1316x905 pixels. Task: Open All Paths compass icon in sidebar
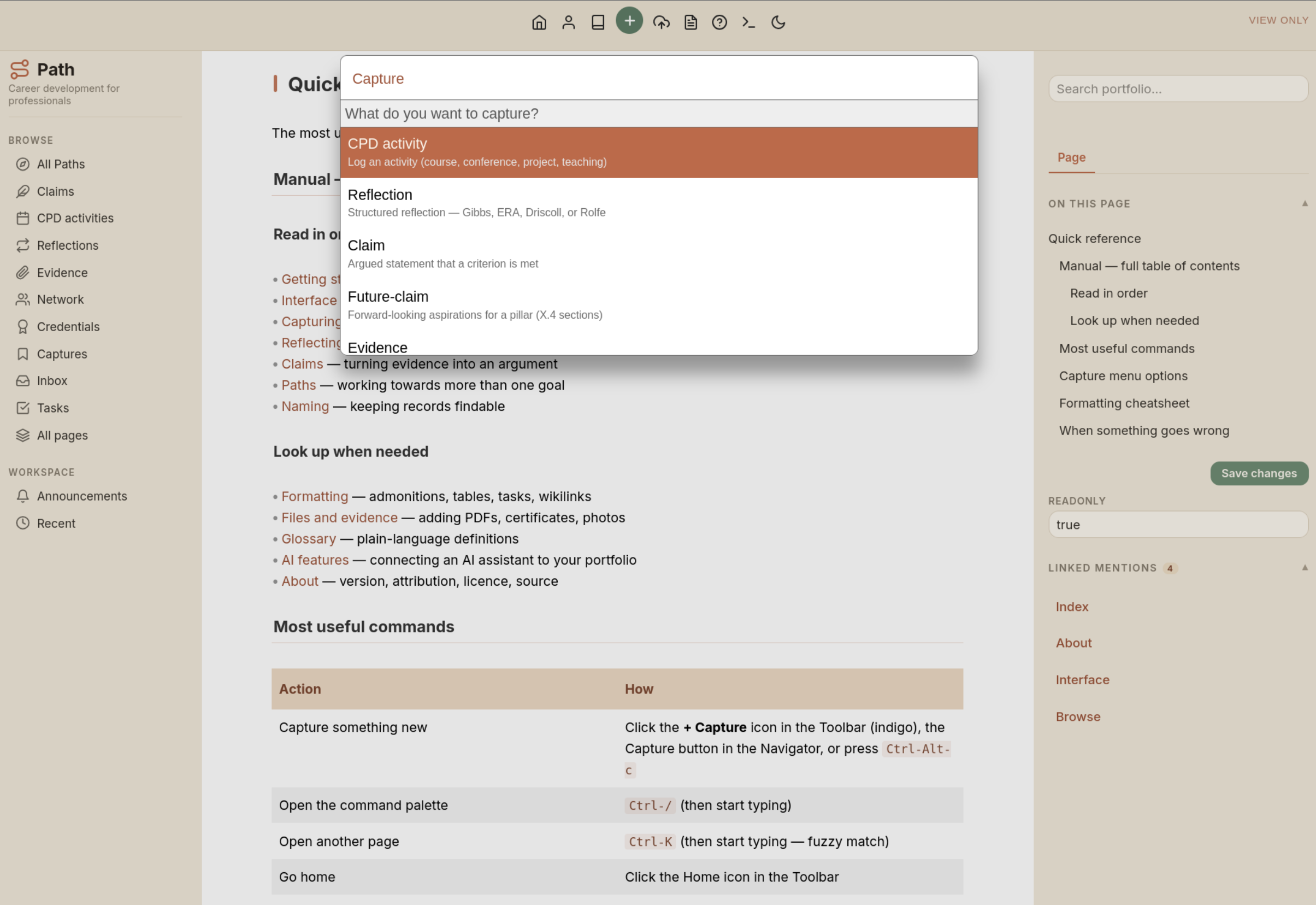coord(22,164)
